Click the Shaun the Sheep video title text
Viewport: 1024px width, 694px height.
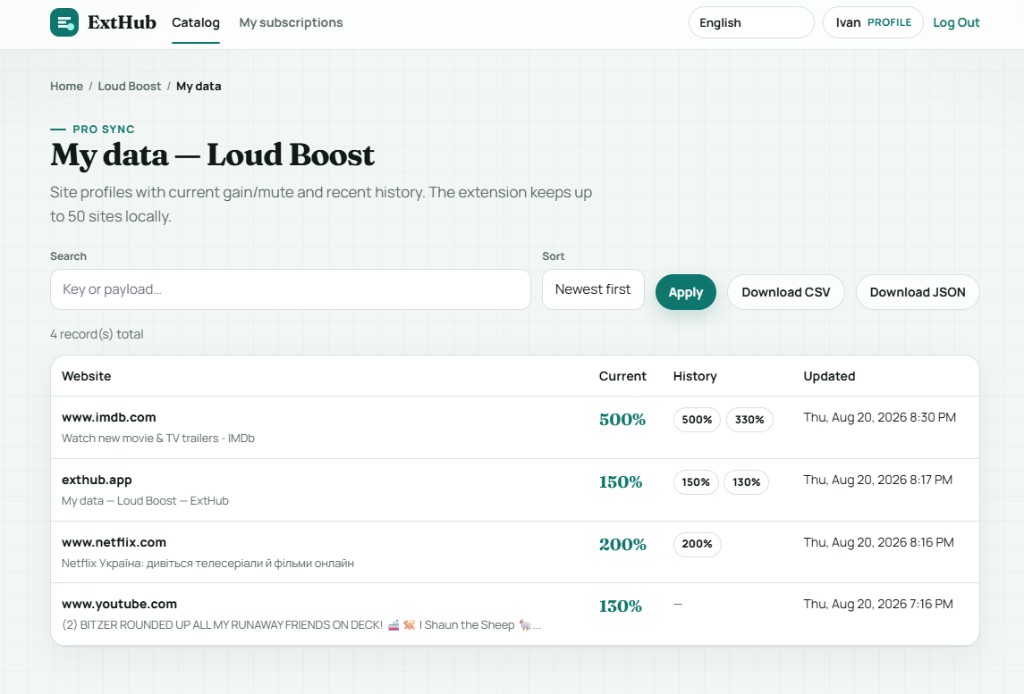[301, 625]
